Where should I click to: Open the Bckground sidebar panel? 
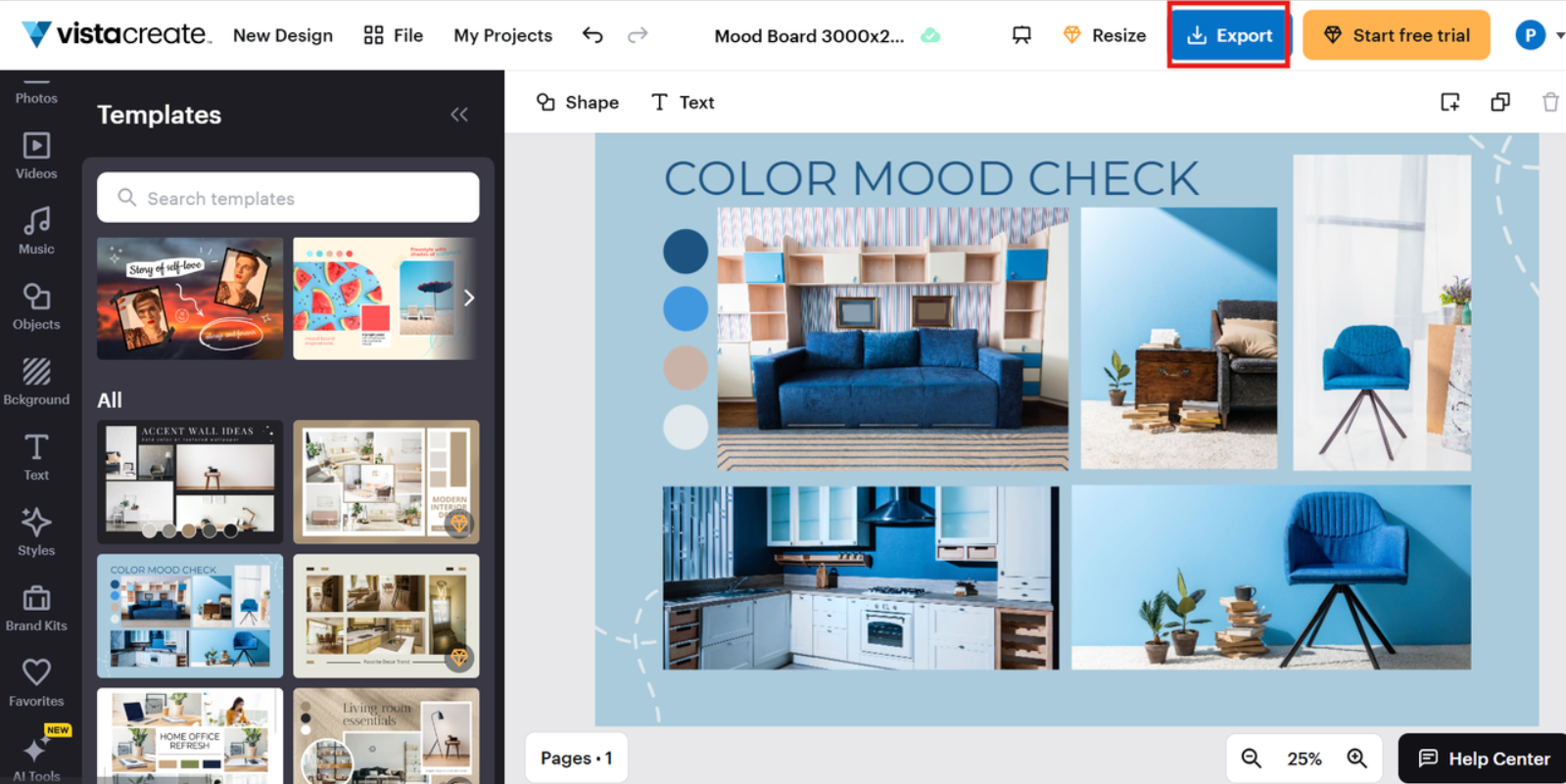point(36,382)
